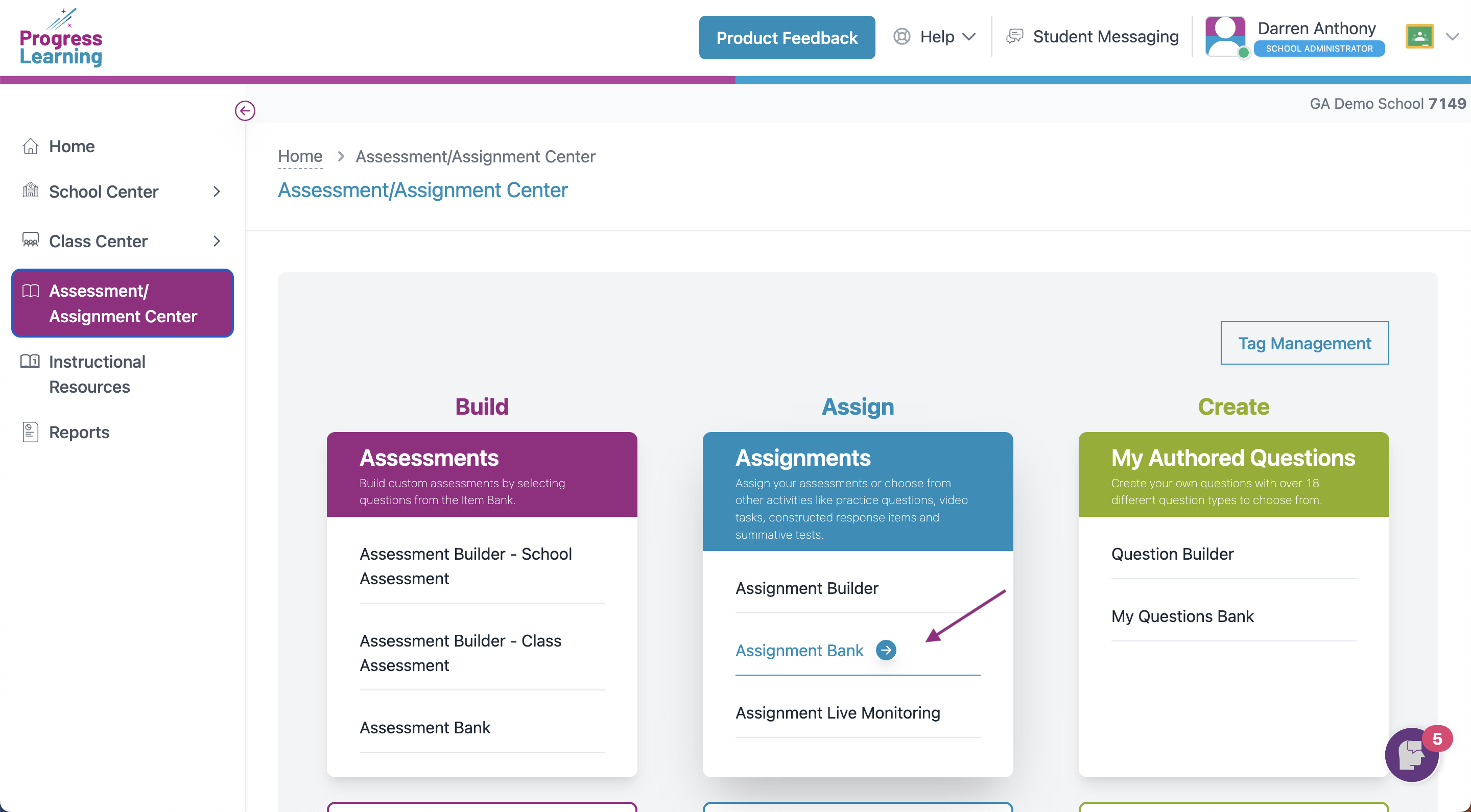Open Assignment Bank link
This screenshot has width=1471, height=812.
[x=799, y=651]
